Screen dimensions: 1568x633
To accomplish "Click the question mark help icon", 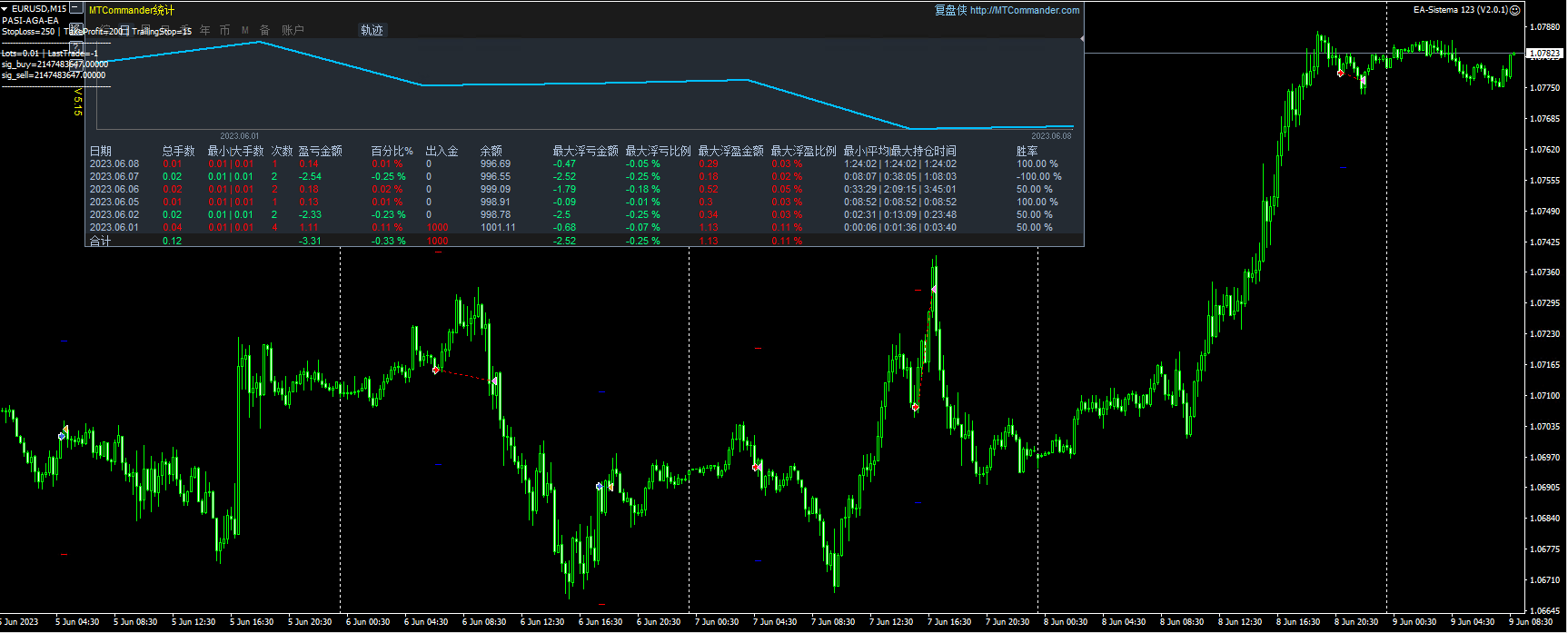I will pyautogui.click(x=76, y=46).
